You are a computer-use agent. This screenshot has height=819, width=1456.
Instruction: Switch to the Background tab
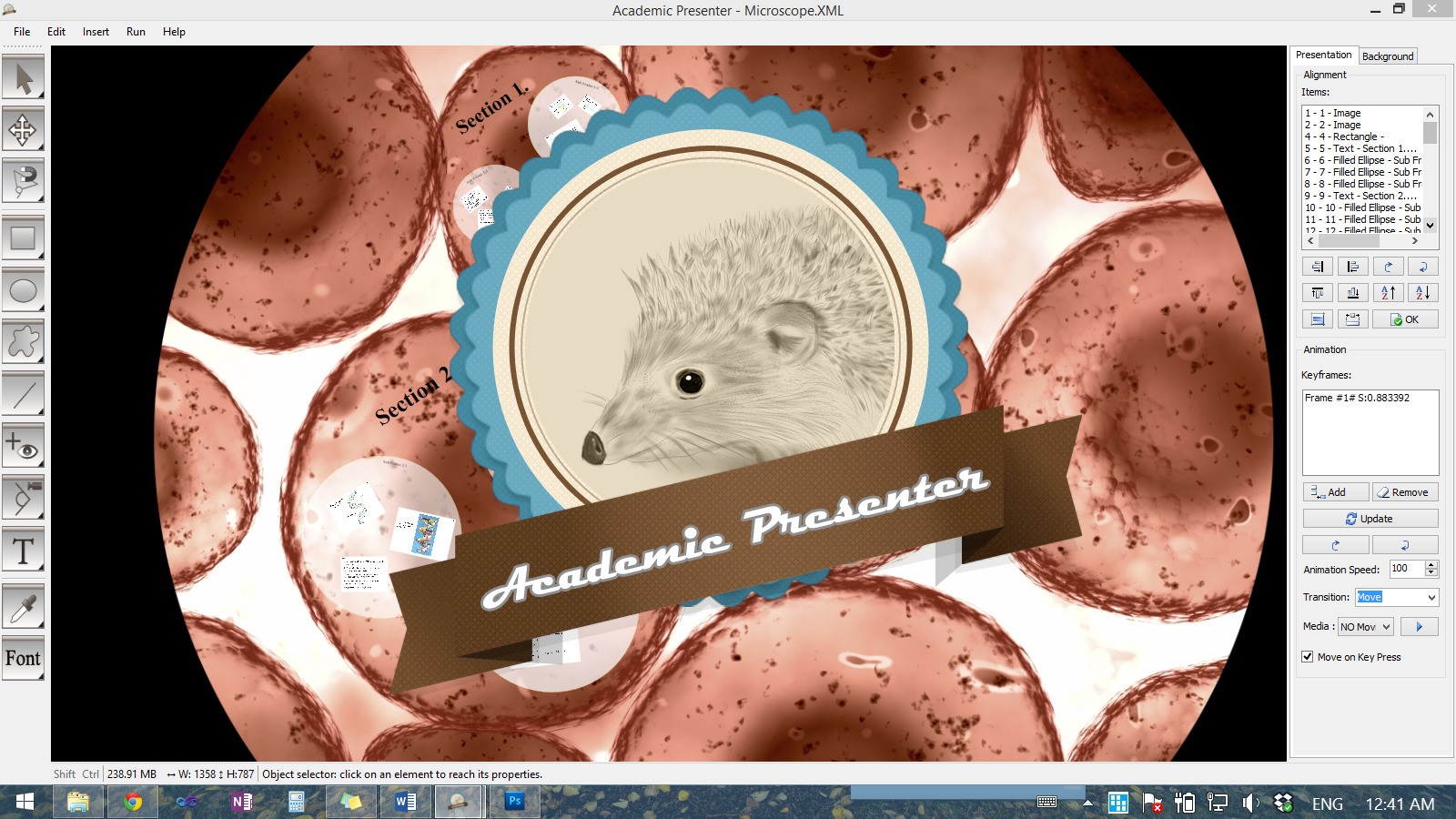[1388, 56]
